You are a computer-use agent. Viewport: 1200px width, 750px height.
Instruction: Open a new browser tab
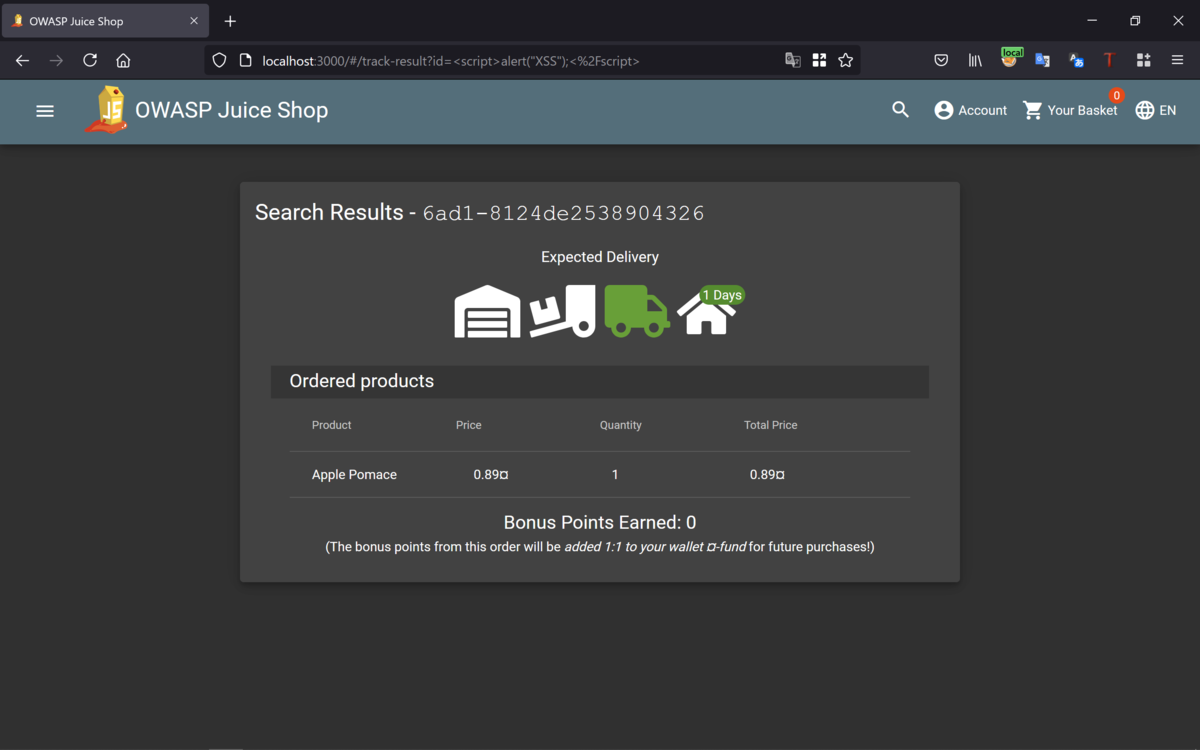pos(230,21)
